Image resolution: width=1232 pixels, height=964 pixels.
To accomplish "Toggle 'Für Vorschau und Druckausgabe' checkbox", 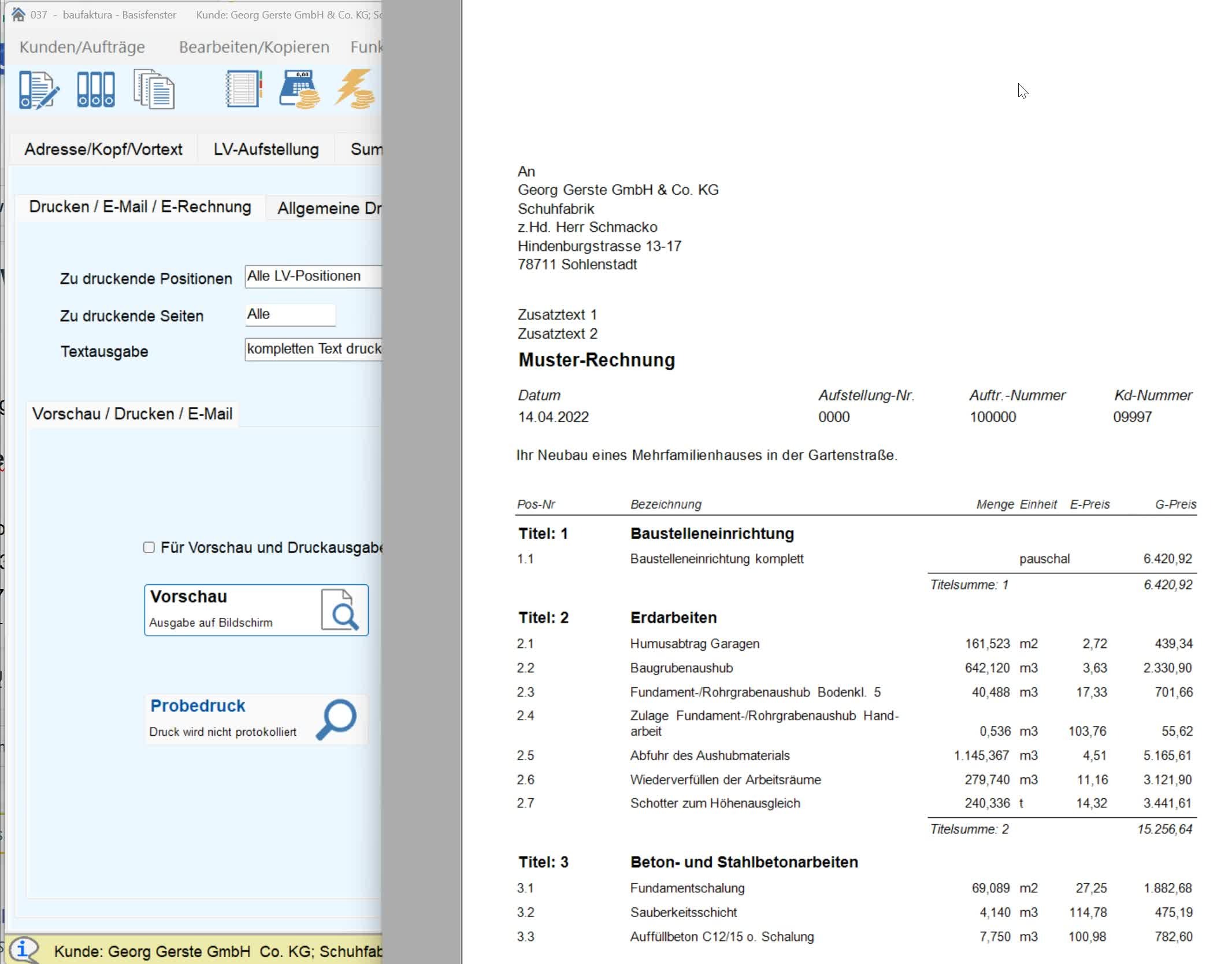I will coord(149,547).
